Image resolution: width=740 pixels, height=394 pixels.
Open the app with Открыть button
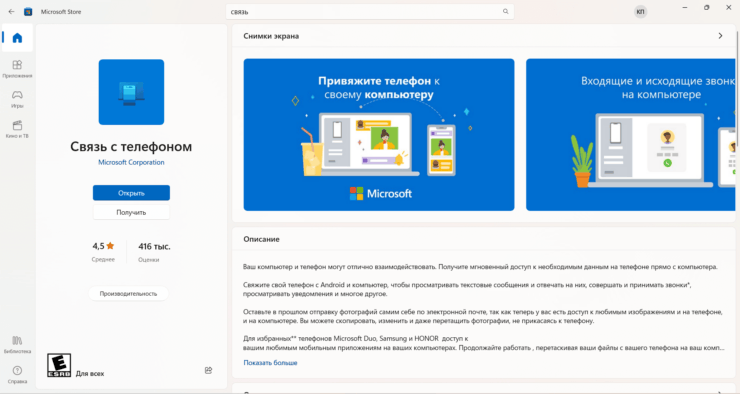tap(131, 193)
